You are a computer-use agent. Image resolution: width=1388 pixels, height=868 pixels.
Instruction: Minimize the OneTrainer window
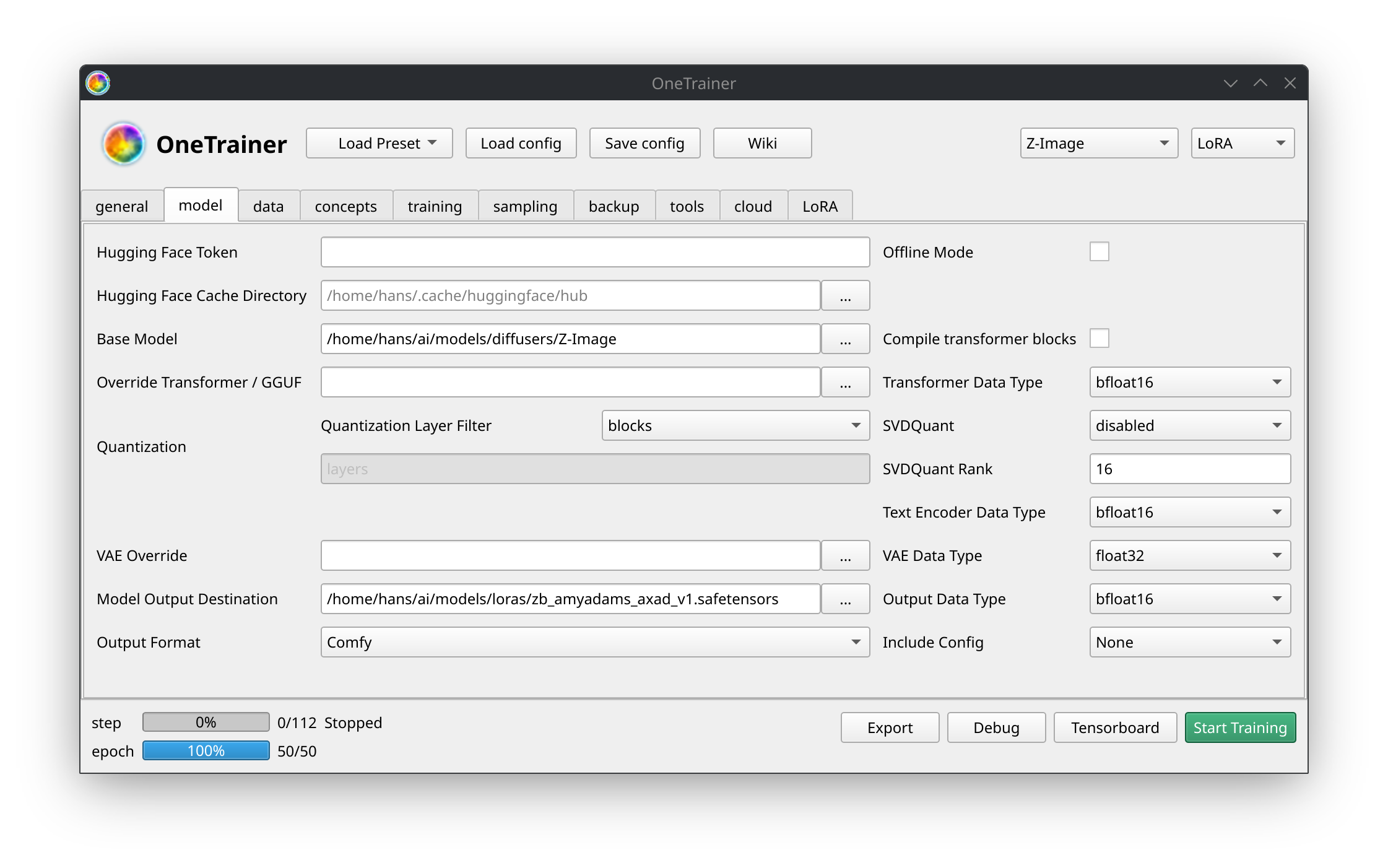click(1230, 83)
